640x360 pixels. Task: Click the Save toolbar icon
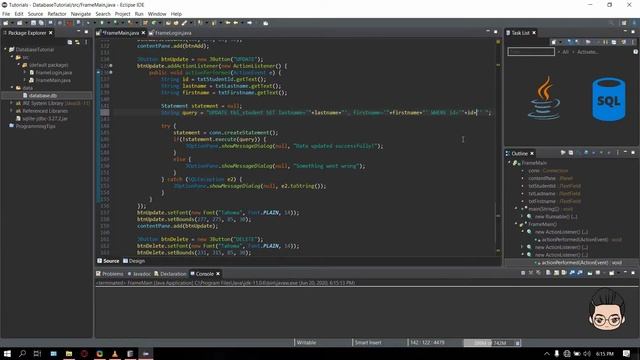coord(33,23)
